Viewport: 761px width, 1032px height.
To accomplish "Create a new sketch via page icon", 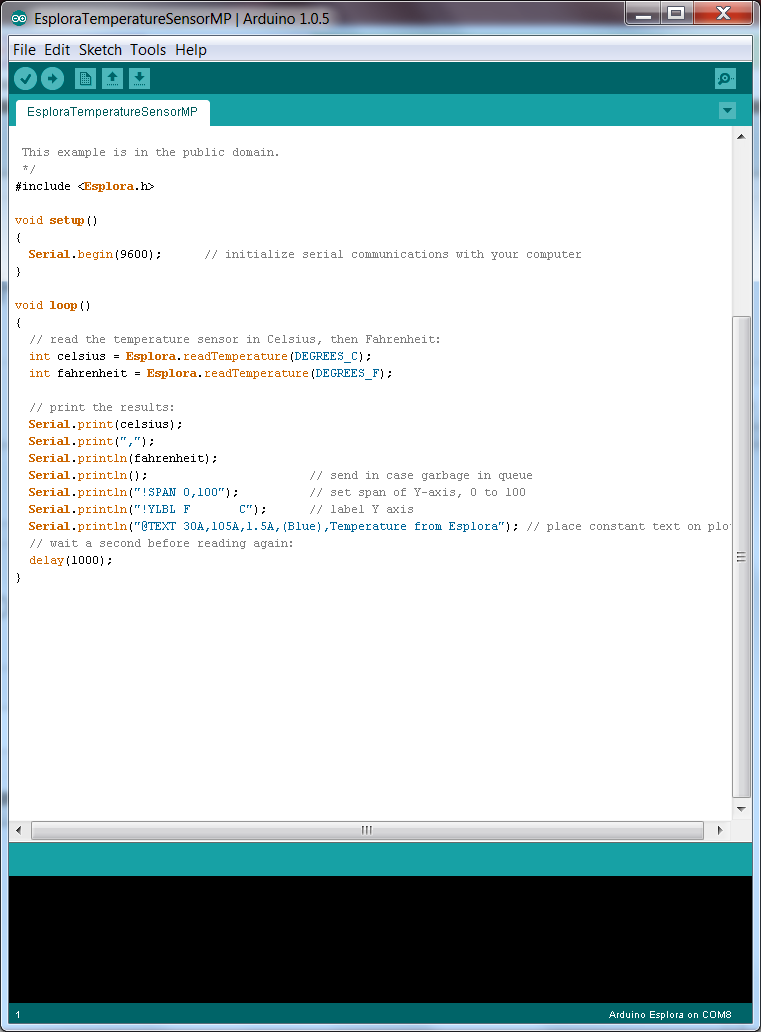I will click(85, 79).
